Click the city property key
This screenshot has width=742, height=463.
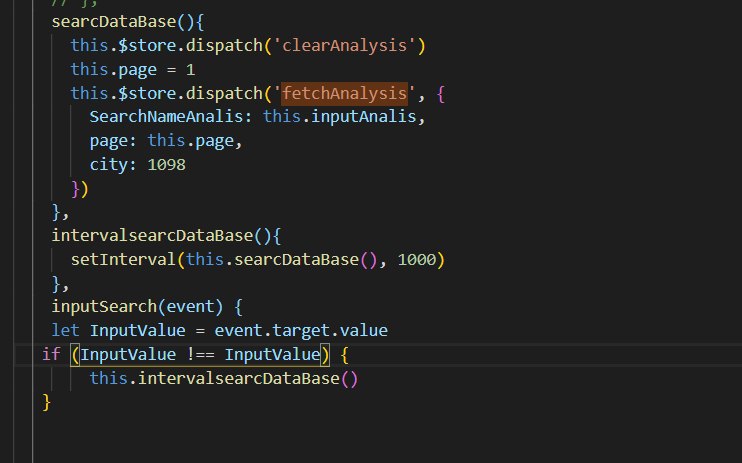point(108,165)
